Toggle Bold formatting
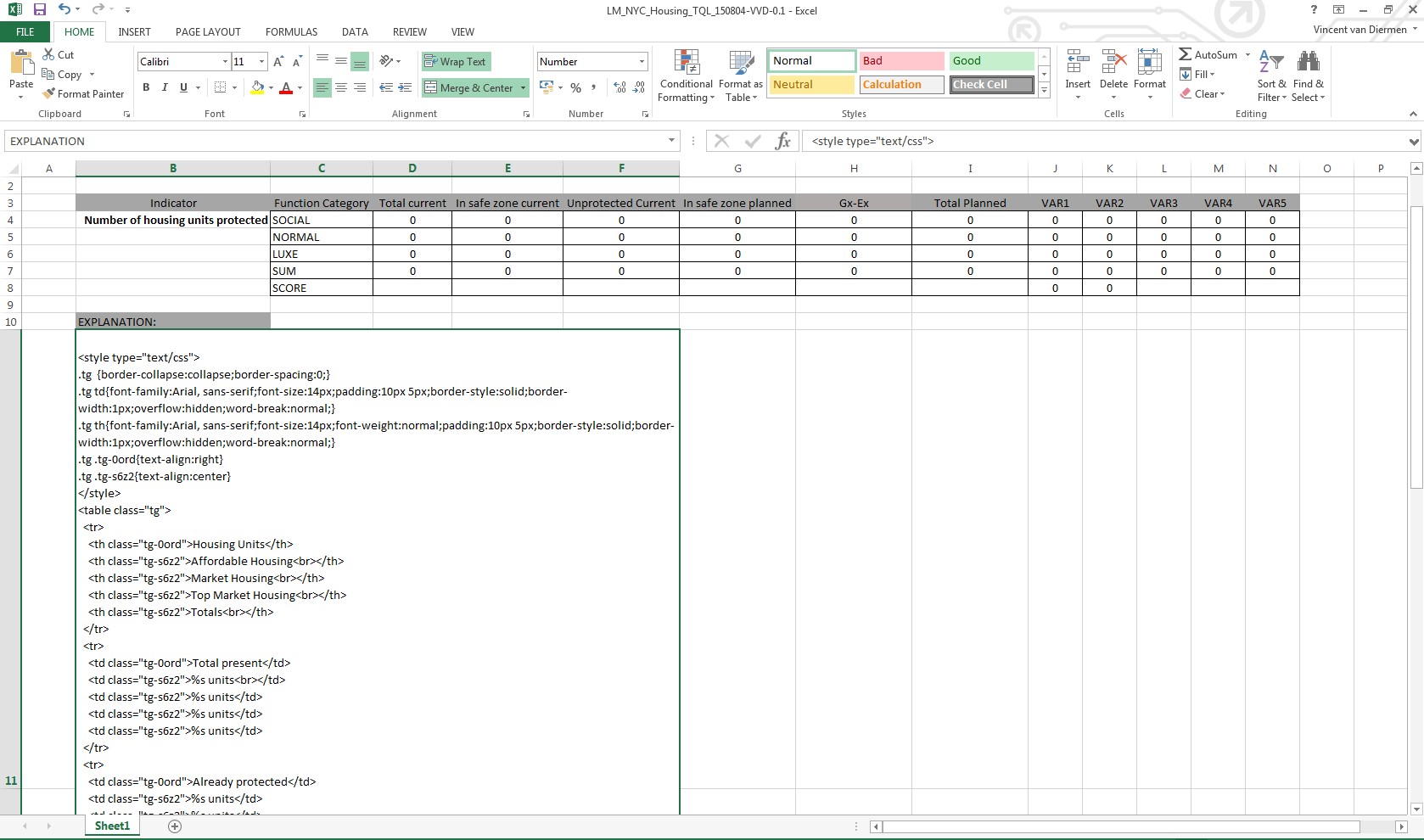Viewport: 1424px width, 840px height. [146, 87]
